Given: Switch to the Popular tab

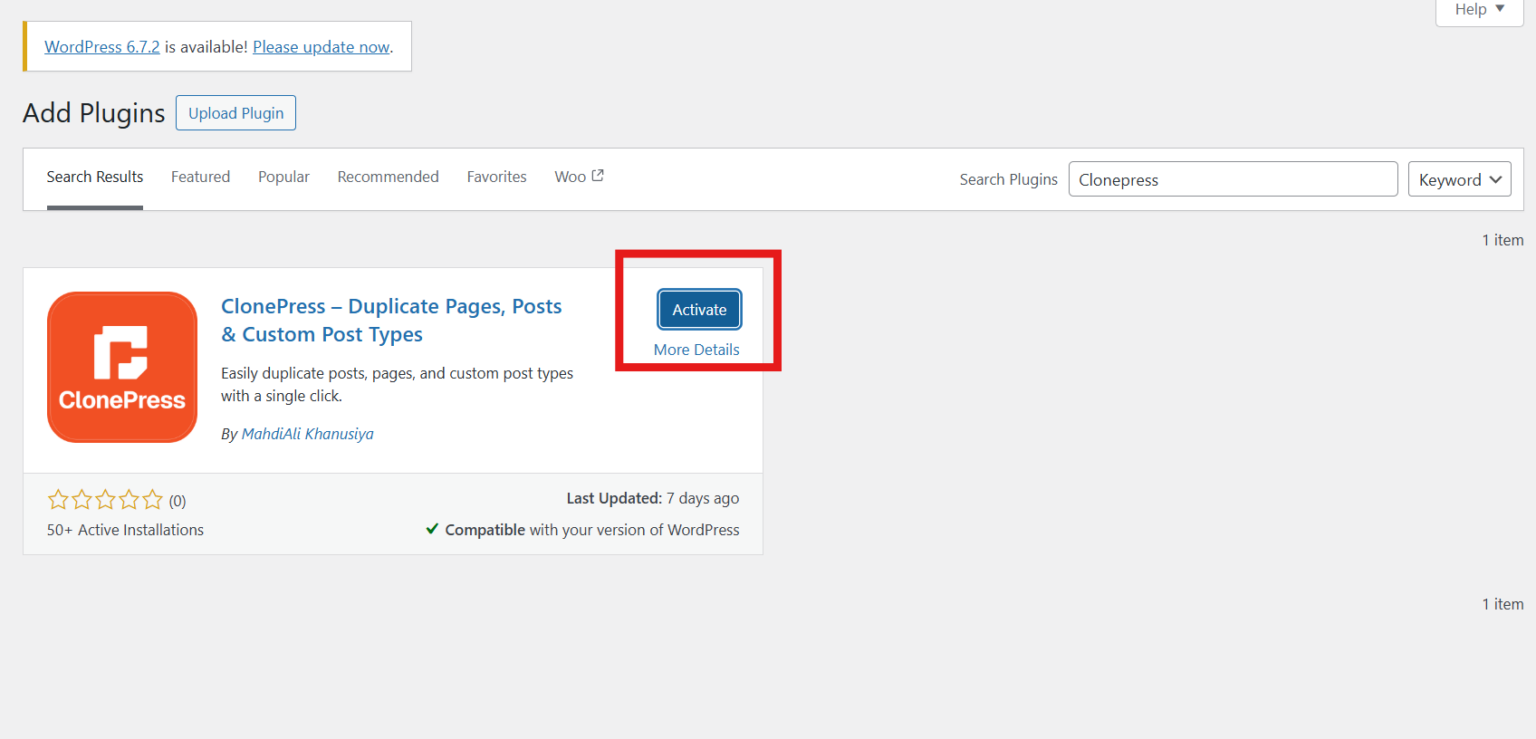Looking at the screenshot, I should (283, 176).
